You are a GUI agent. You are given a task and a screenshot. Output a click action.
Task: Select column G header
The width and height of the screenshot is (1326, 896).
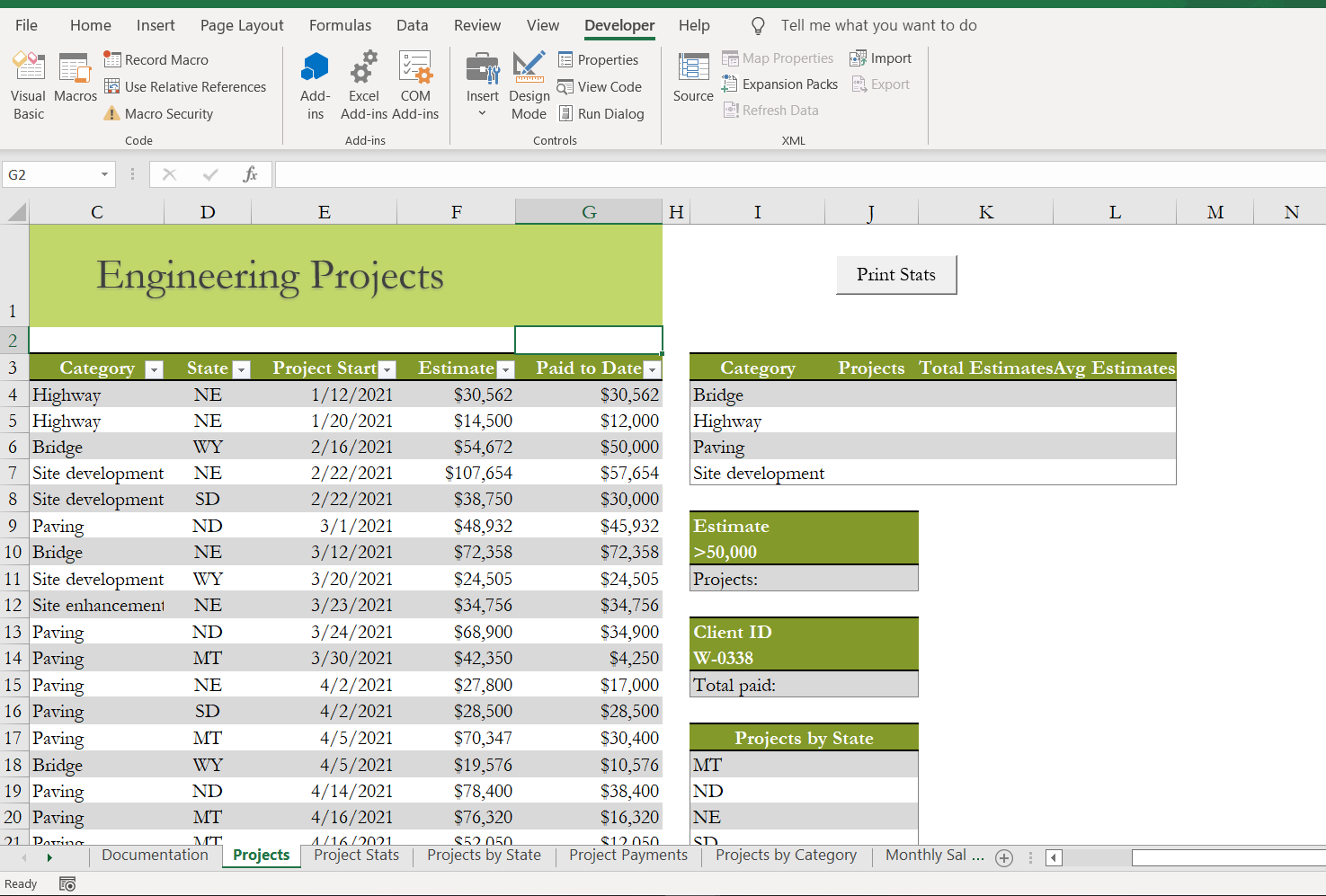[x=589, y=212]
